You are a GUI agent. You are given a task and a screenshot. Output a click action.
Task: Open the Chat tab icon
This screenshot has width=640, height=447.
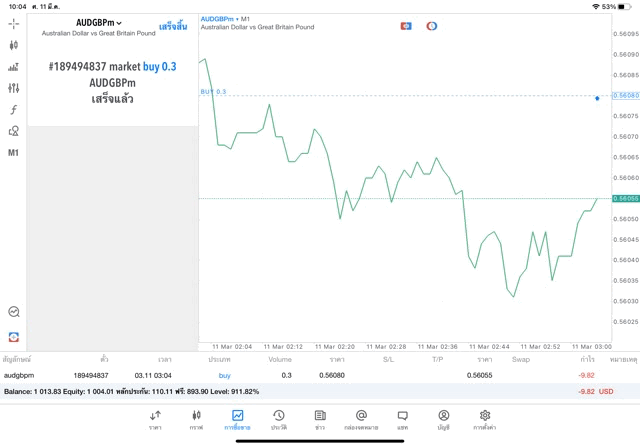[x=402, y=419]
